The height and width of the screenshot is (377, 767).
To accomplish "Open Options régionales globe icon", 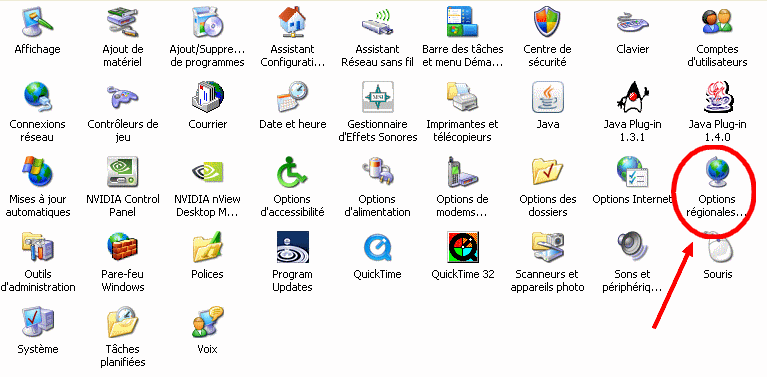I will click(717, 173).
